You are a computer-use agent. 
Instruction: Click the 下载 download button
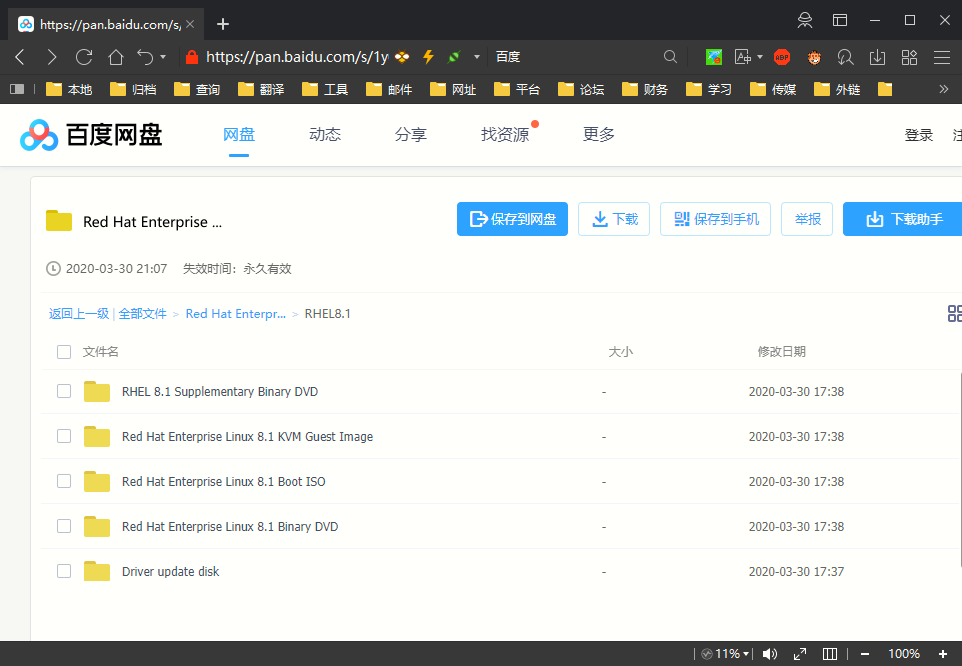614,219
